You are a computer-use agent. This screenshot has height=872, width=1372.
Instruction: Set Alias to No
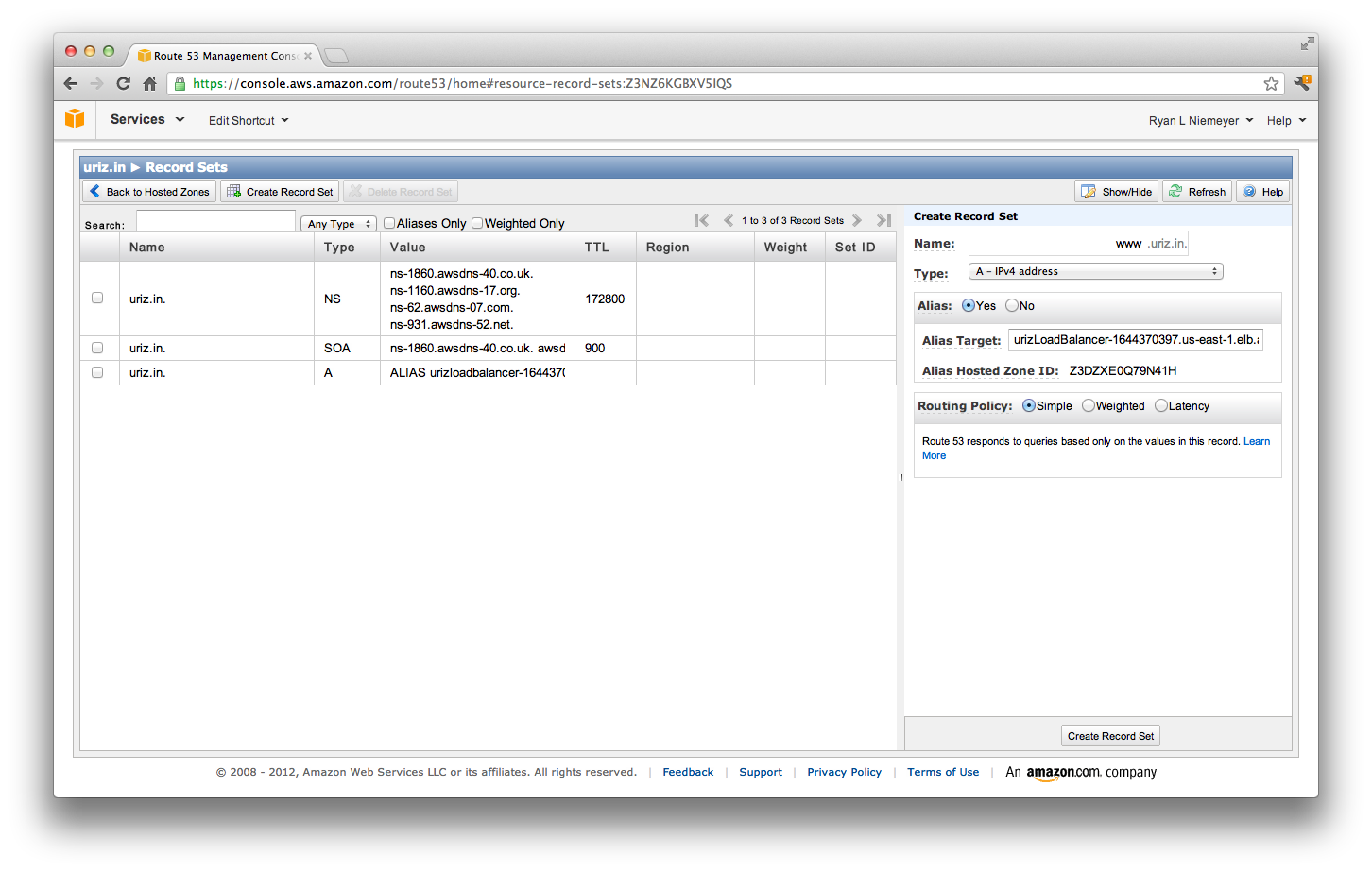pos(1012,306)
